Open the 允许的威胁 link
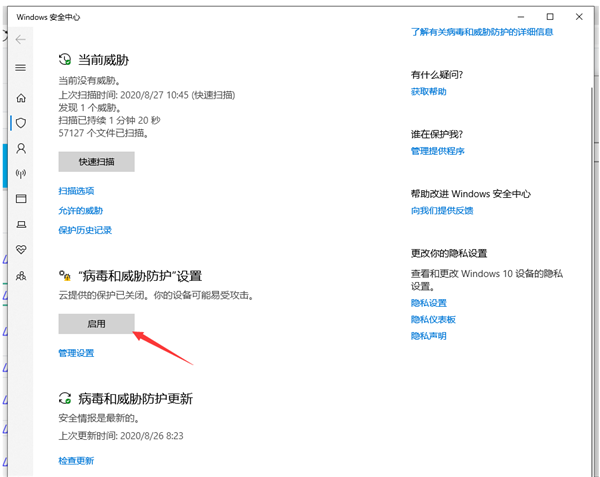This screenshot has height=477, width=600. click(80, 211)
